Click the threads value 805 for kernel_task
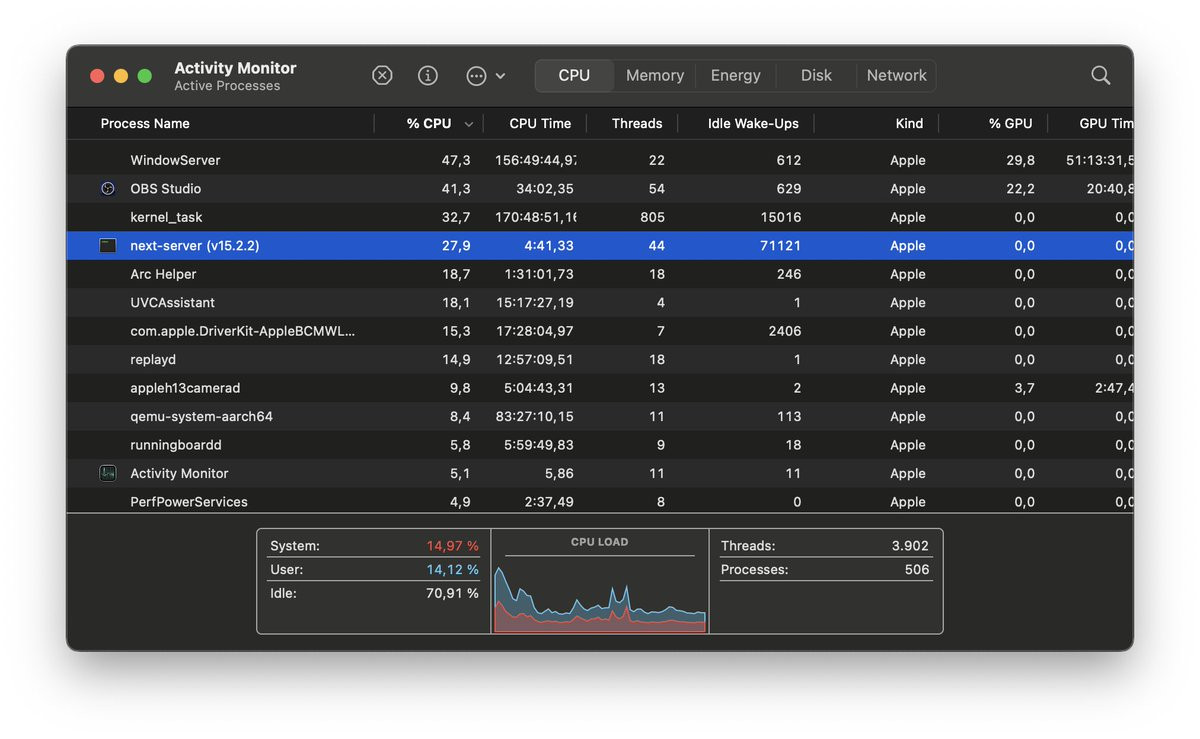Image resolution: width=1200 pixels, height=739 pixels. [x=652, y=217]
